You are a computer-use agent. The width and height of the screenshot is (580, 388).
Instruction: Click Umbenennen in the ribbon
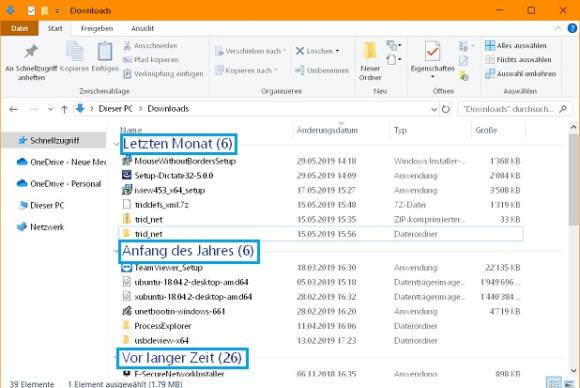[x=322, y=70]
